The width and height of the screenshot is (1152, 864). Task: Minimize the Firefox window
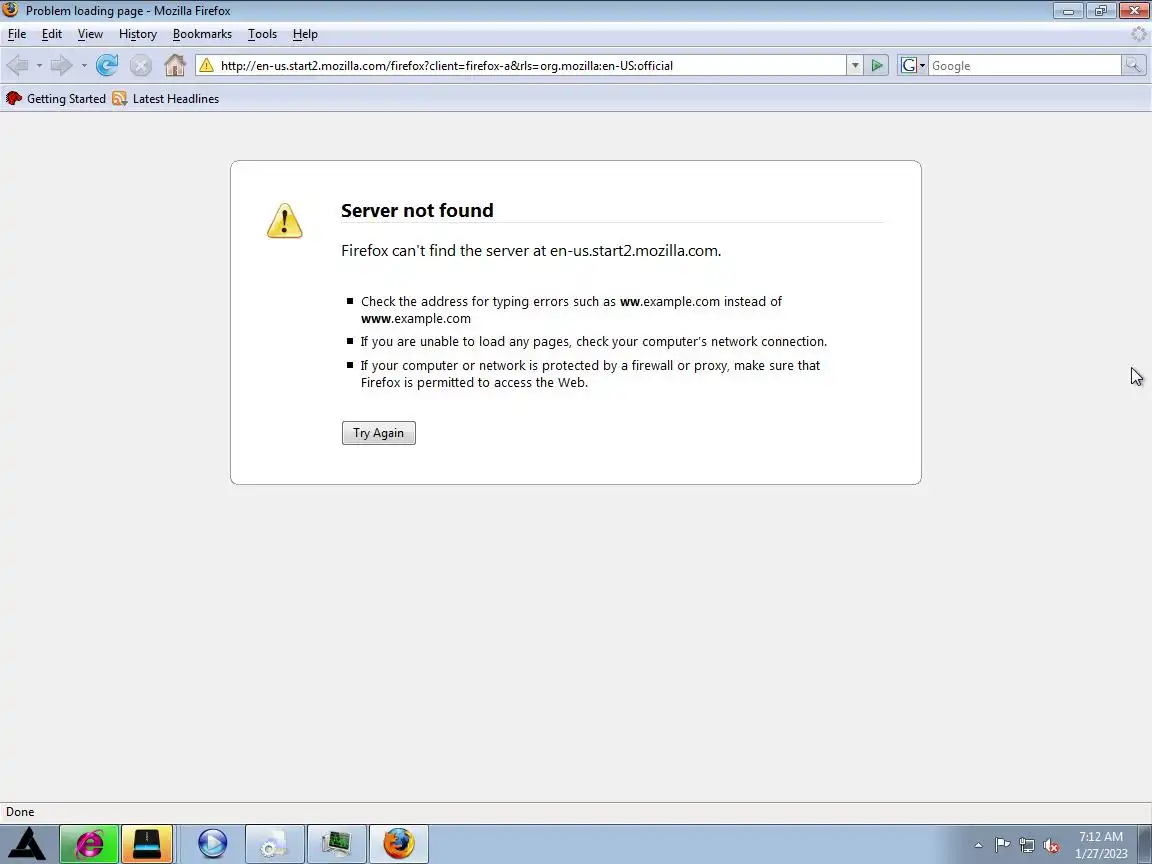pos(1068,11)
